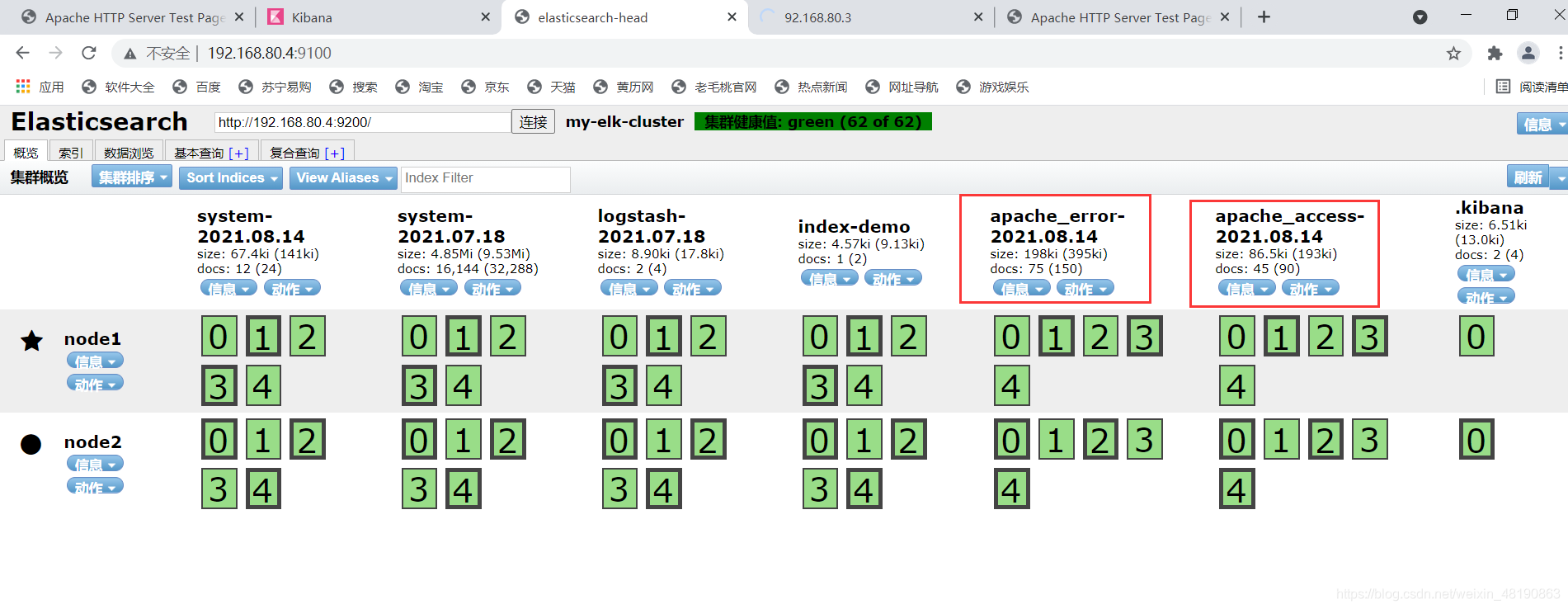Viewport: 1568px width, 609px height.
Task: Open the 集群排序 cluster sort dropdown
Action: pyautogui.click(x=132, y=177)
